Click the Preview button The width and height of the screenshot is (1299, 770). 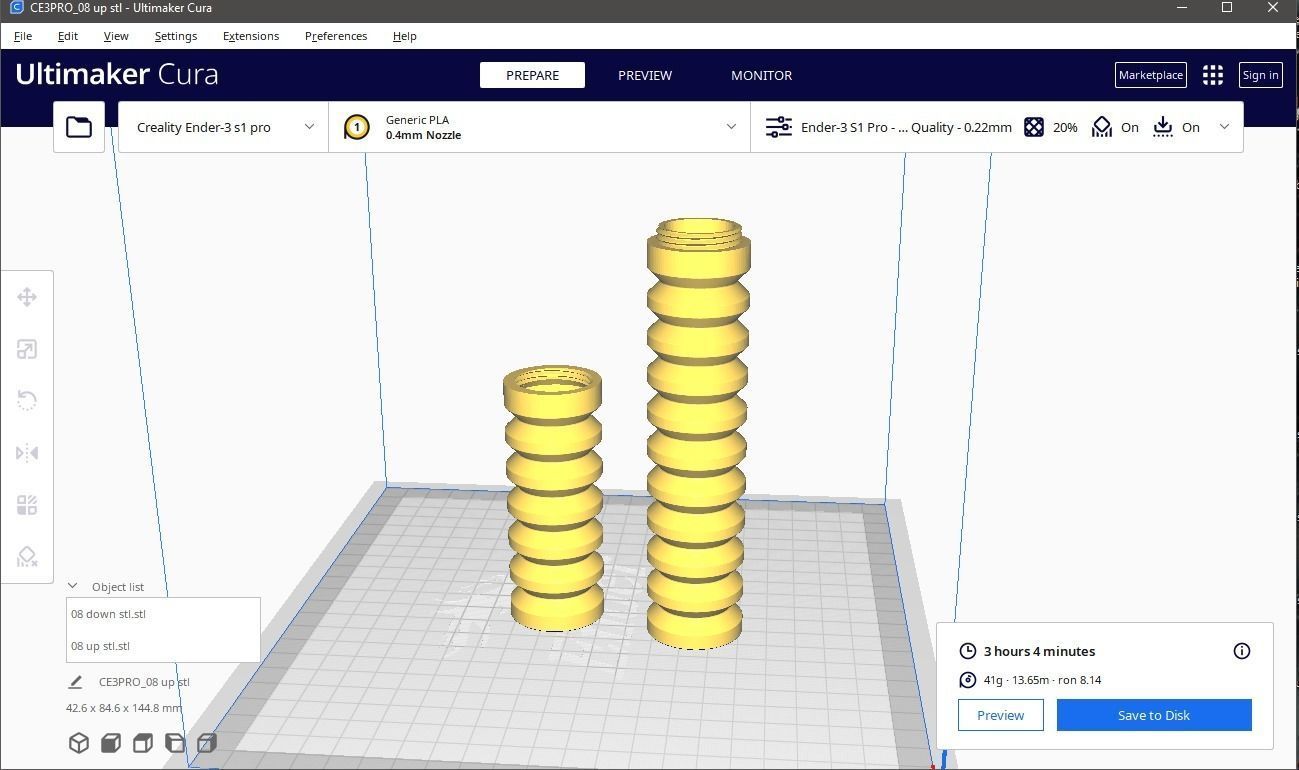click(1001, 715)
